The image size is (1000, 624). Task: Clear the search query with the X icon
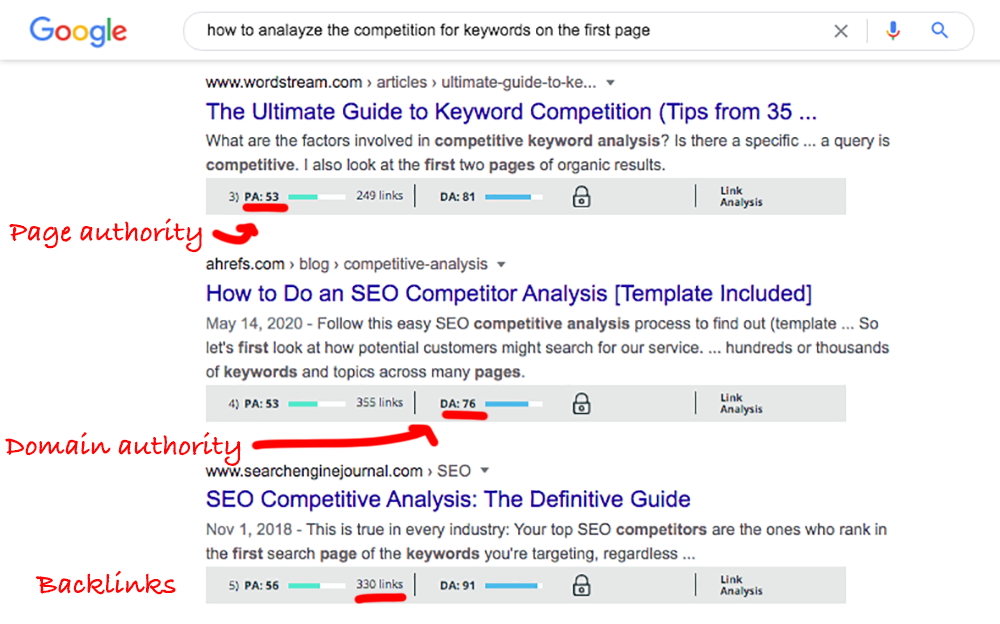[x=841, y=31]
